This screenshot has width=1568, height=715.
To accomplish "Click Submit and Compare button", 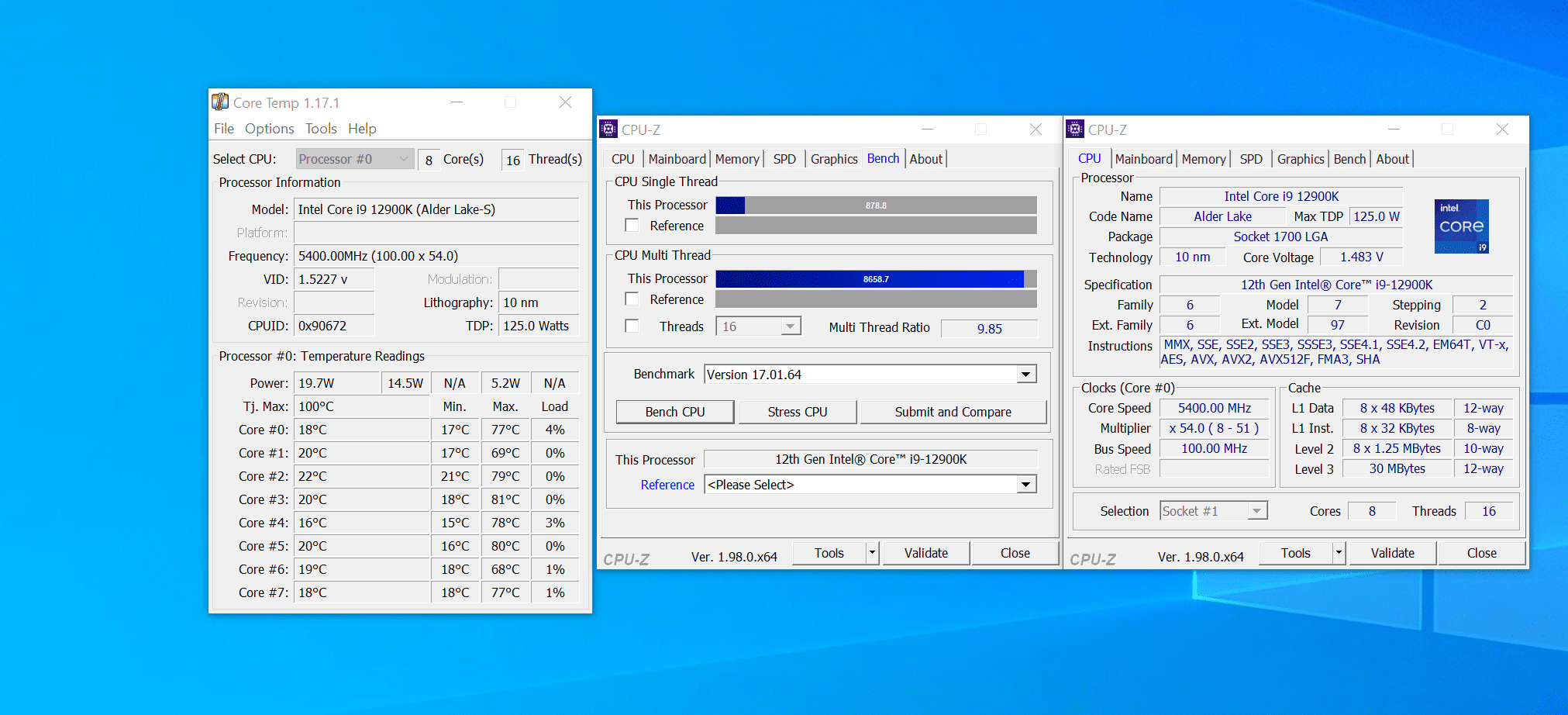I will coord(953,412).
